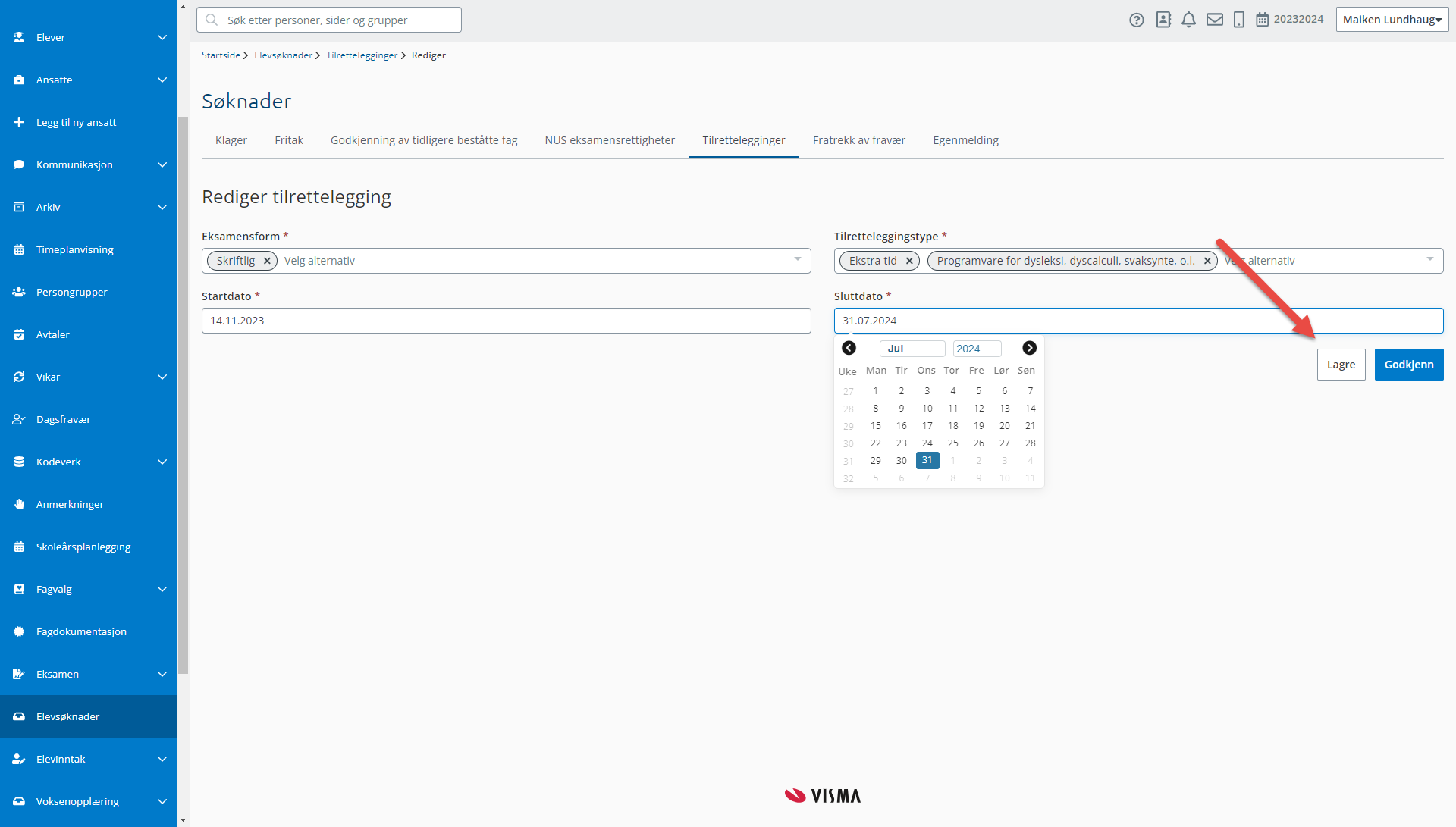Open Fagdokumentasjon in sidebar
This screenshot has height=827, width=1456.
88,631
